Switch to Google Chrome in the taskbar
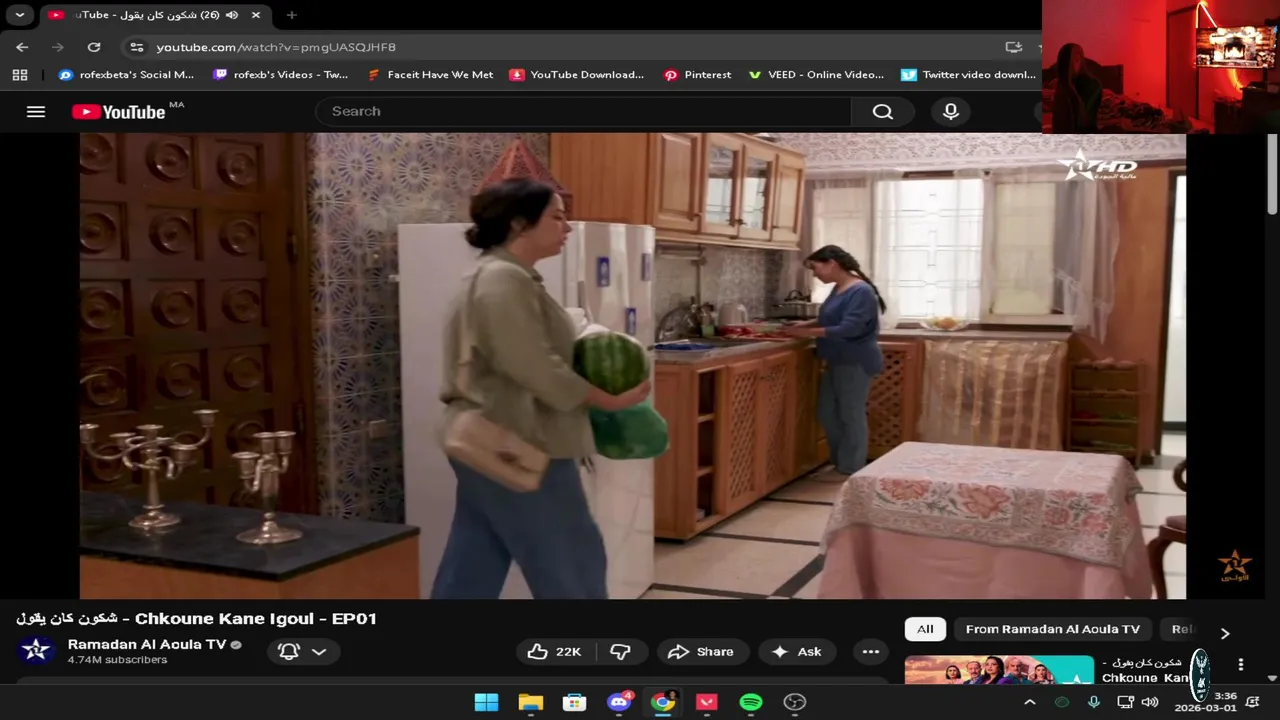1280x720 pixels. (x=663, y=702)
